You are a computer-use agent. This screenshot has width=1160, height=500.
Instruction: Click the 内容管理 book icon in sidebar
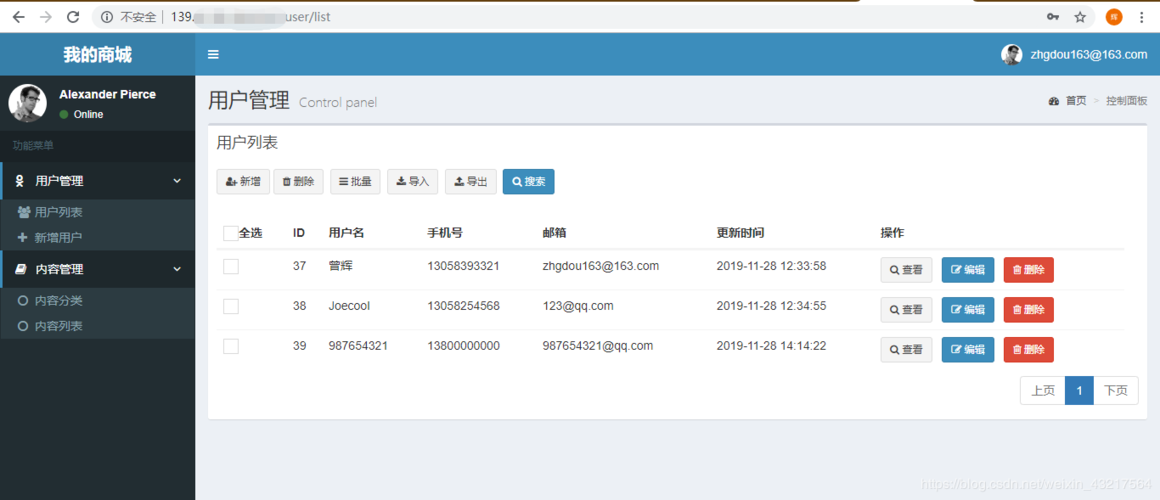[x=21, y=269]
